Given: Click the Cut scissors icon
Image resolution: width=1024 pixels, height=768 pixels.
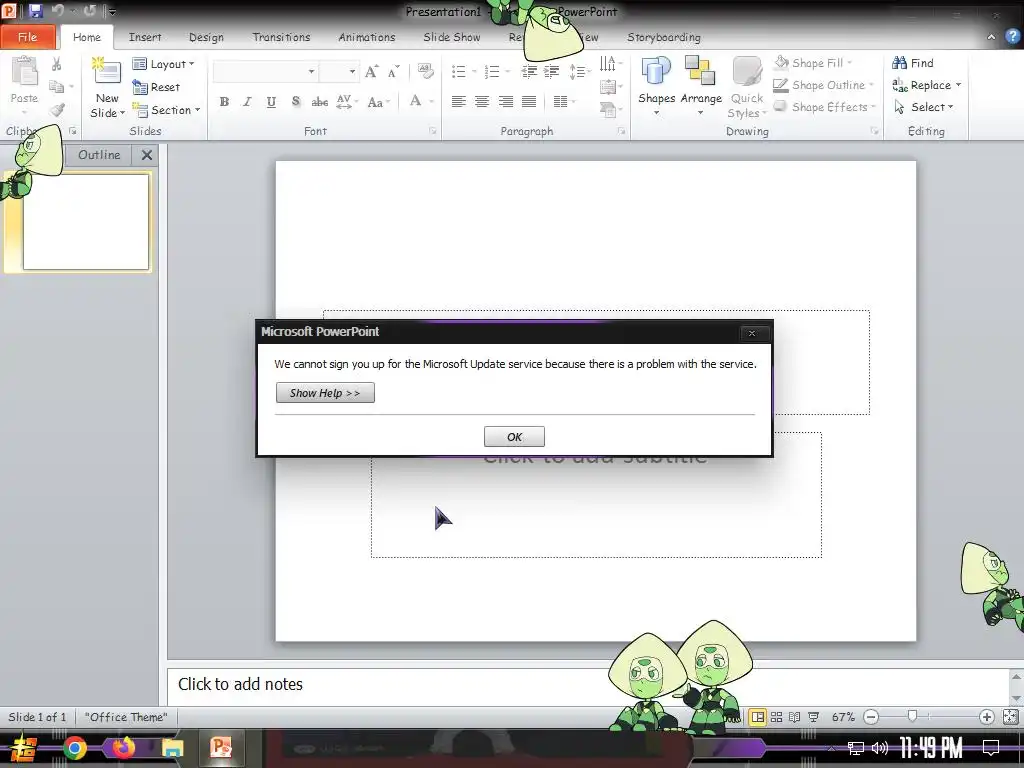Looking at the screenshot, I should (57, 64).
